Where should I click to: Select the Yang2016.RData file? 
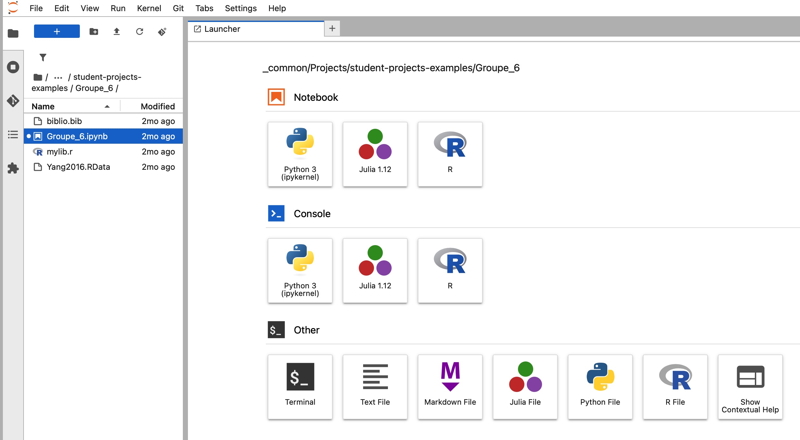pos(78,167)
